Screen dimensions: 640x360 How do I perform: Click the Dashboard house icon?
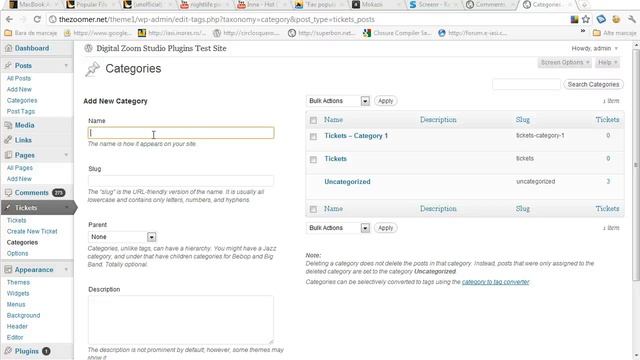[8, 48]
